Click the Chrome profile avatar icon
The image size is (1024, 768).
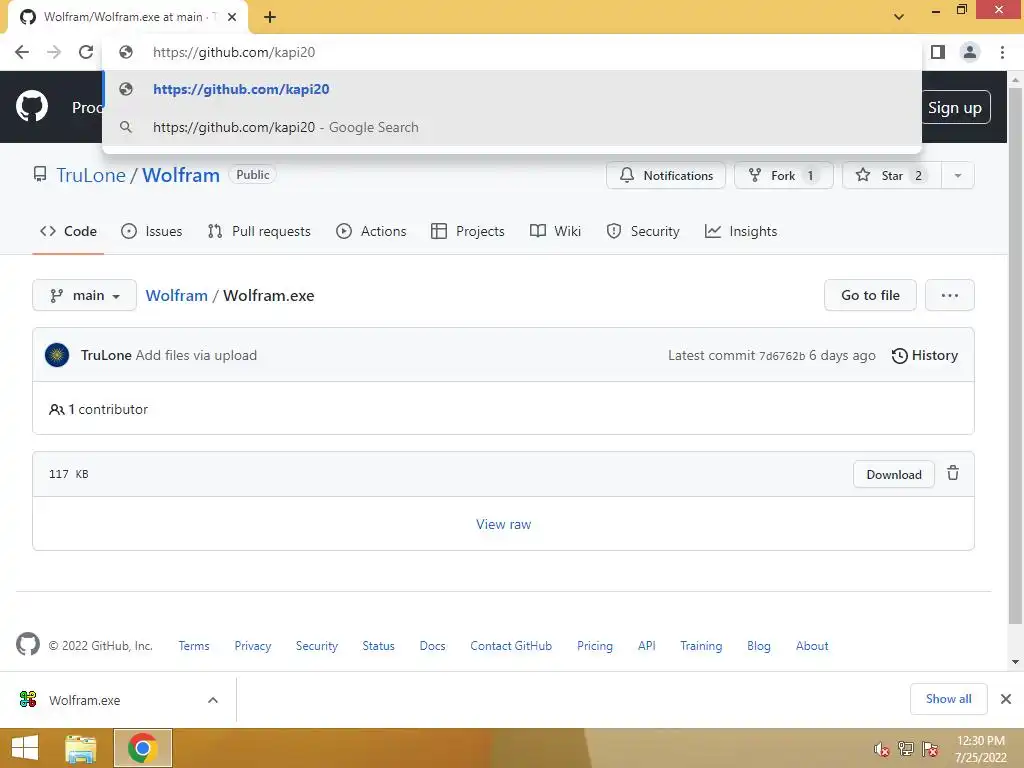click(x=970, y=52)
